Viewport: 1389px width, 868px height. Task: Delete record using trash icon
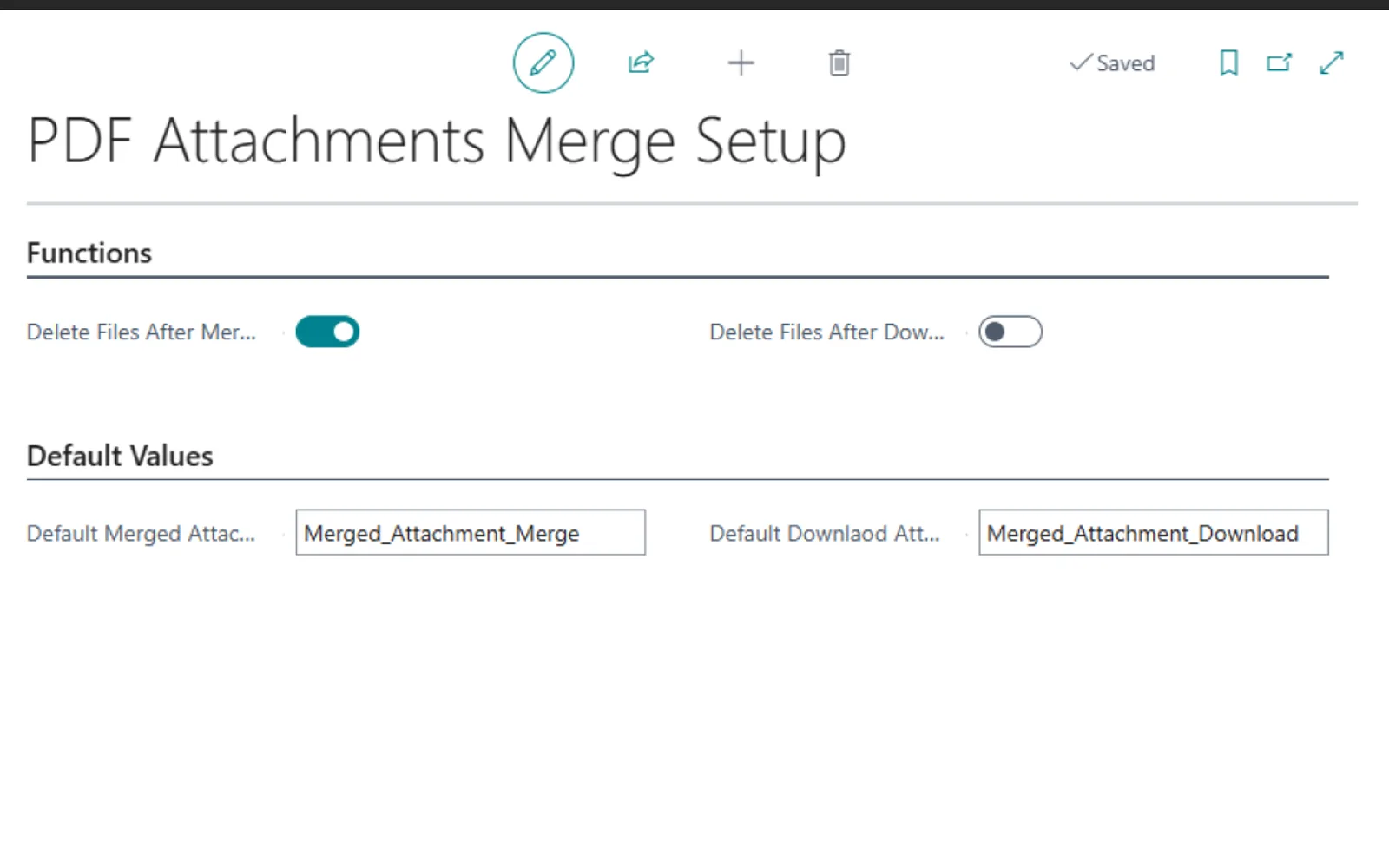tap(839, 62)
